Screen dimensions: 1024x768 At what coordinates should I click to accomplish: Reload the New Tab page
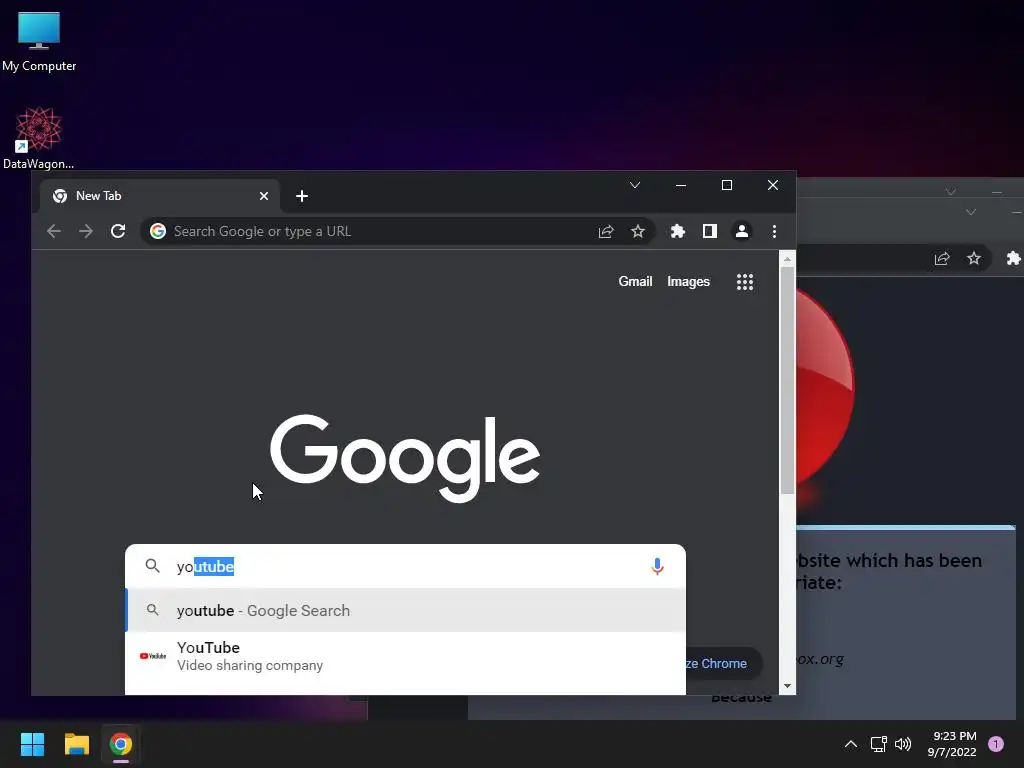[x=118, y=231]
